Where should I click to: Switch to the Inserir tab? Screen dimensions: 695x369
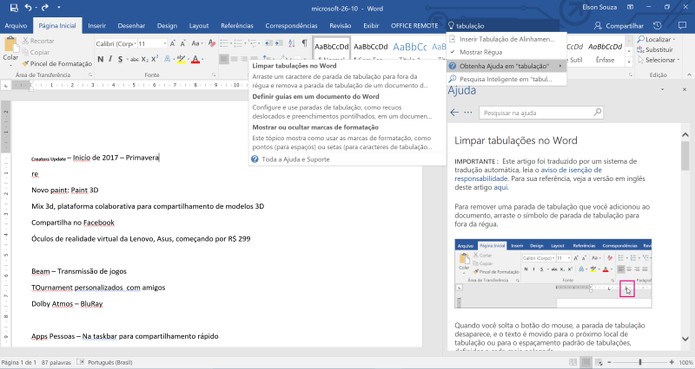[97, 26]
